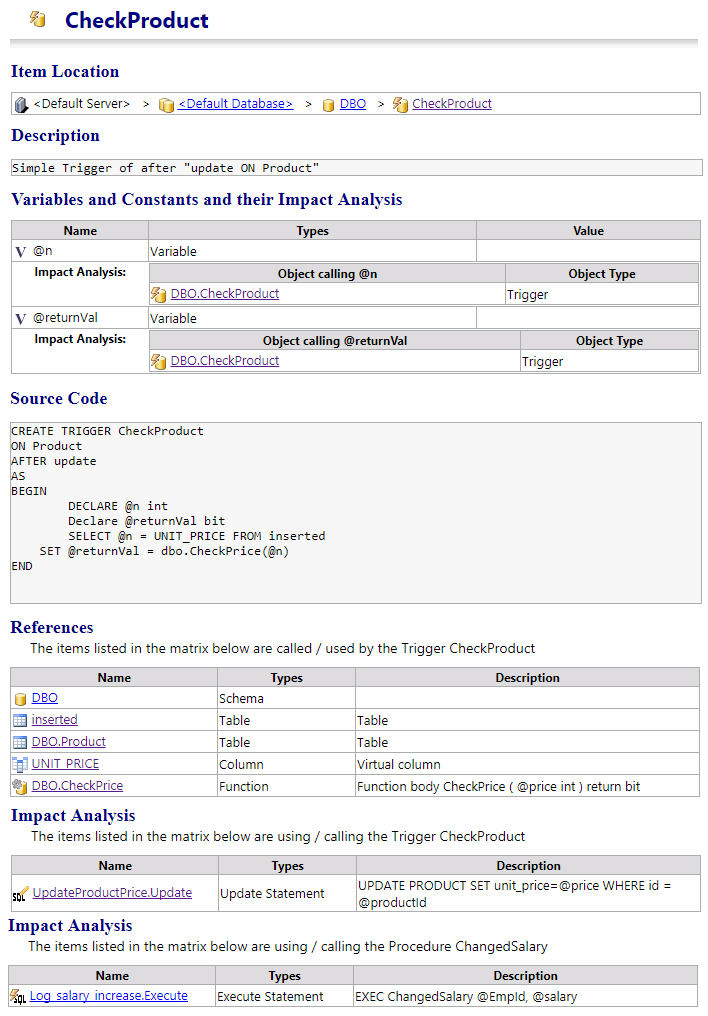Click the trigger icon next to DBO.CheckProduct under @n

tap(160, 294)
